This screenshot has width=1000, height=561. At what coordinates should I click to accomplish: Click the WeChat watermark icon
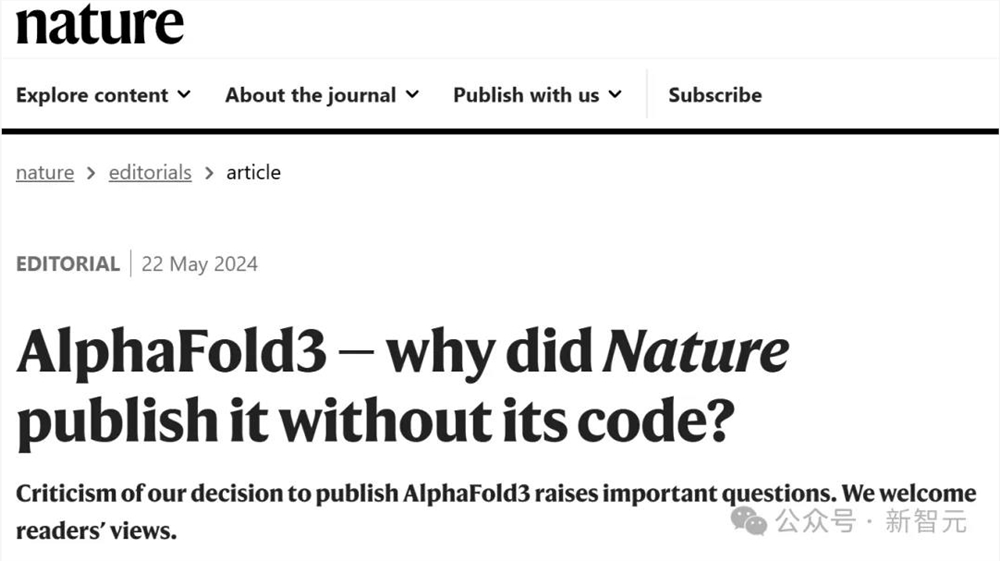(751, 519)
